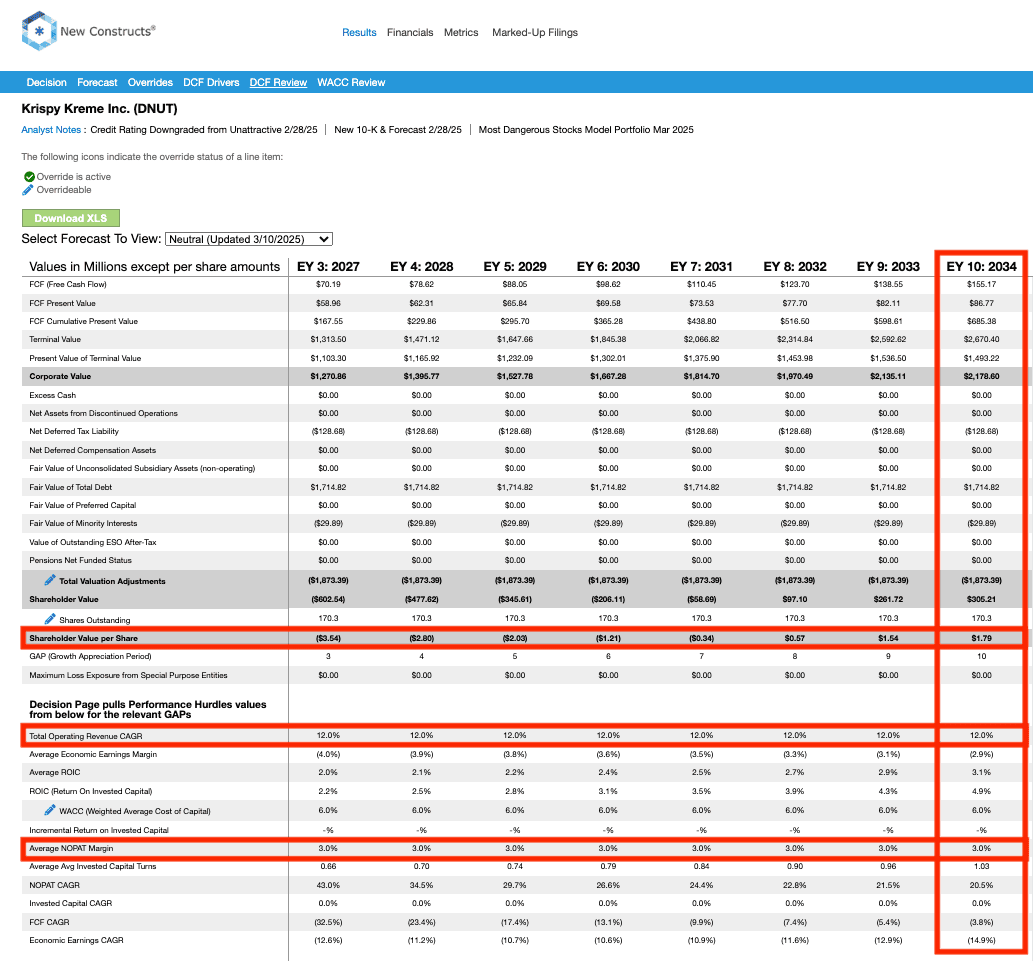Click the Average NOPAT Margin label
The height and width of the screenshot is (961, 1033).
71,848
